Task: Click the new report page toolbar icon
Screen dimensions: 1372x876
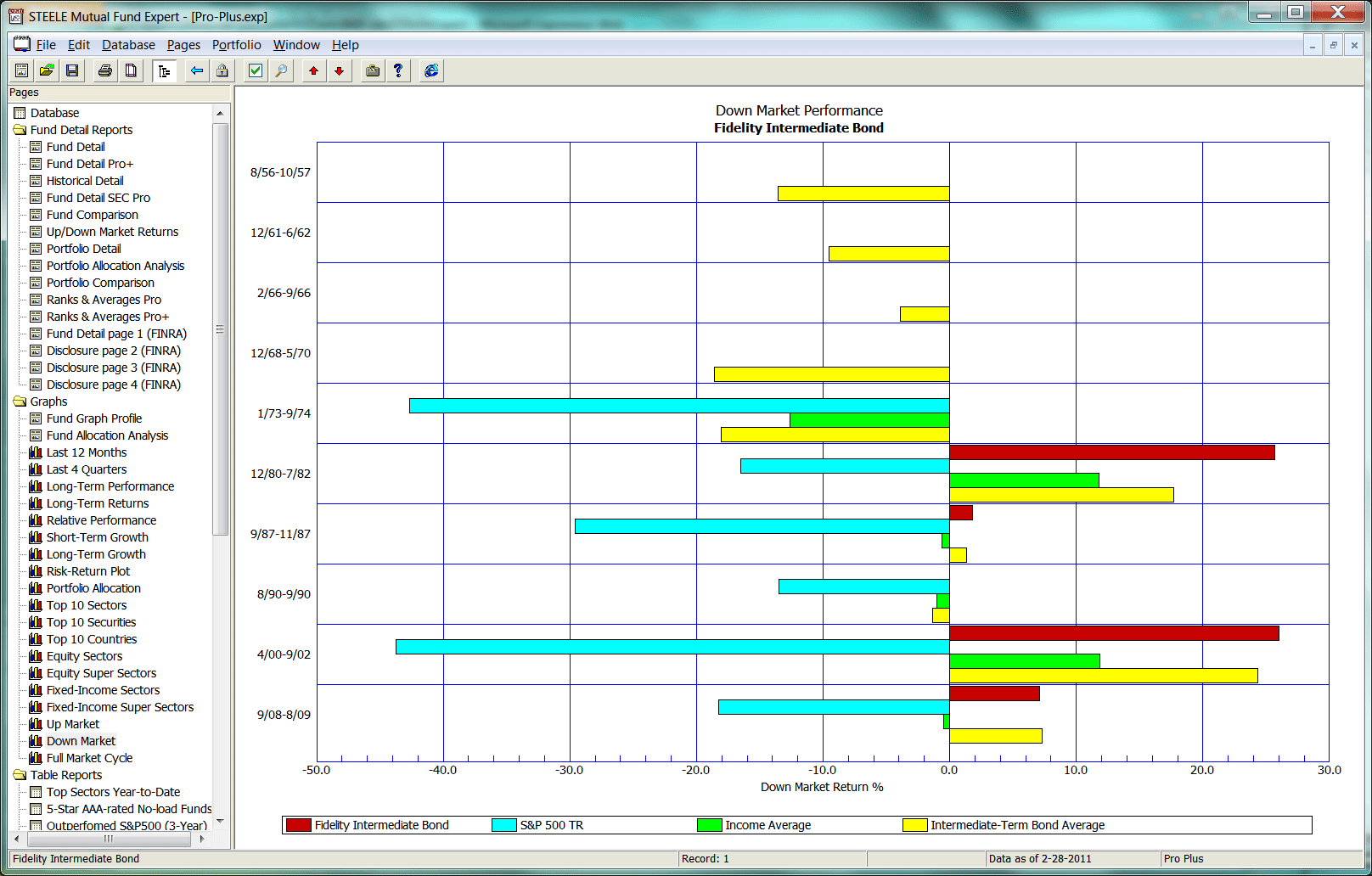Action: click(x=21, y=70)
